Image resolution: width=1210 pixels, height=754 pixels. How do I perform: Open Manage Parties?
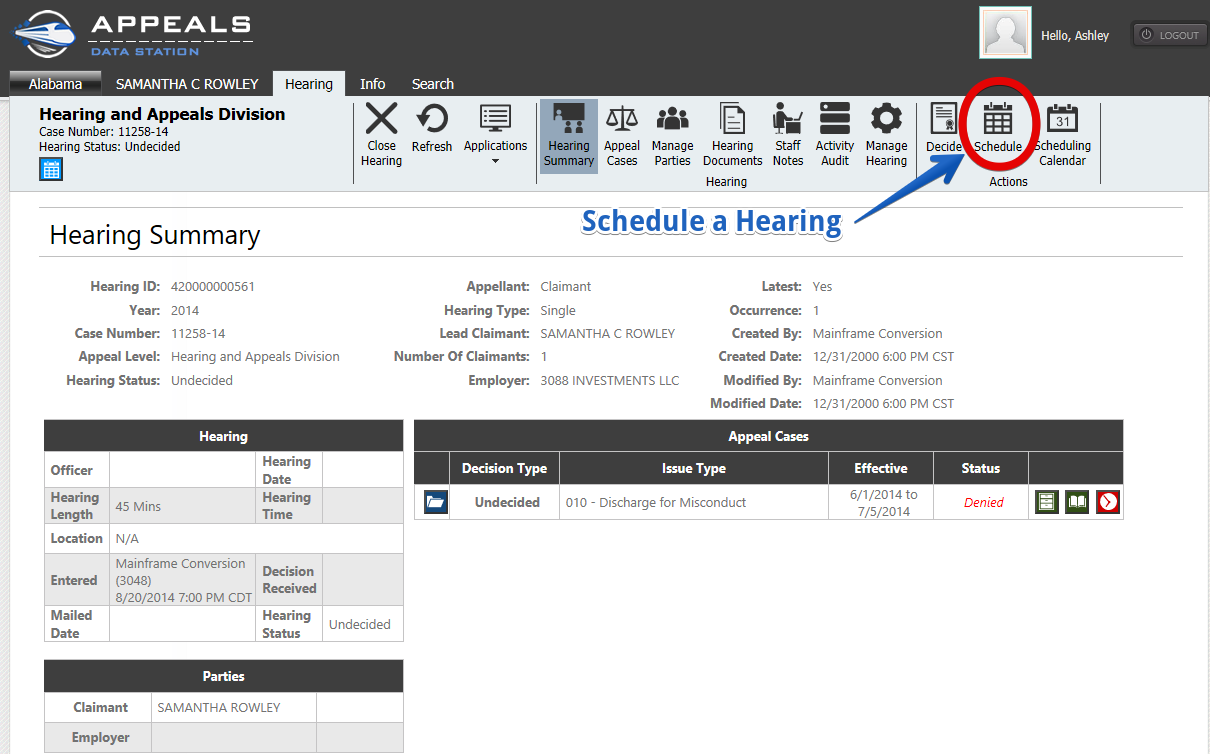coord(673,135)
